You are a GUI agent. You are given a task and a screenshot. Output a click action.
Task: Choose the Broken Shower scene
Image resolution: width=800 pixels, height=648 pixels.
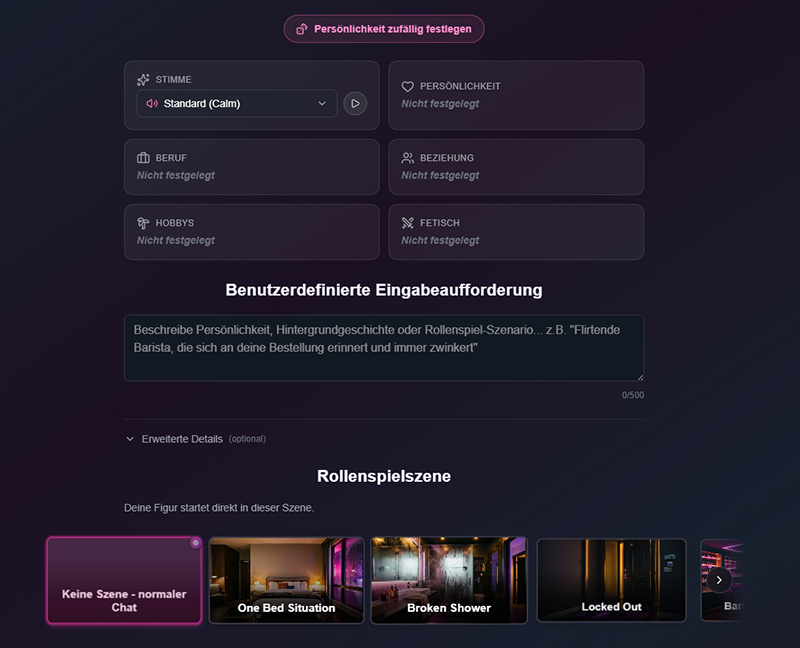(x=449, y=580)
